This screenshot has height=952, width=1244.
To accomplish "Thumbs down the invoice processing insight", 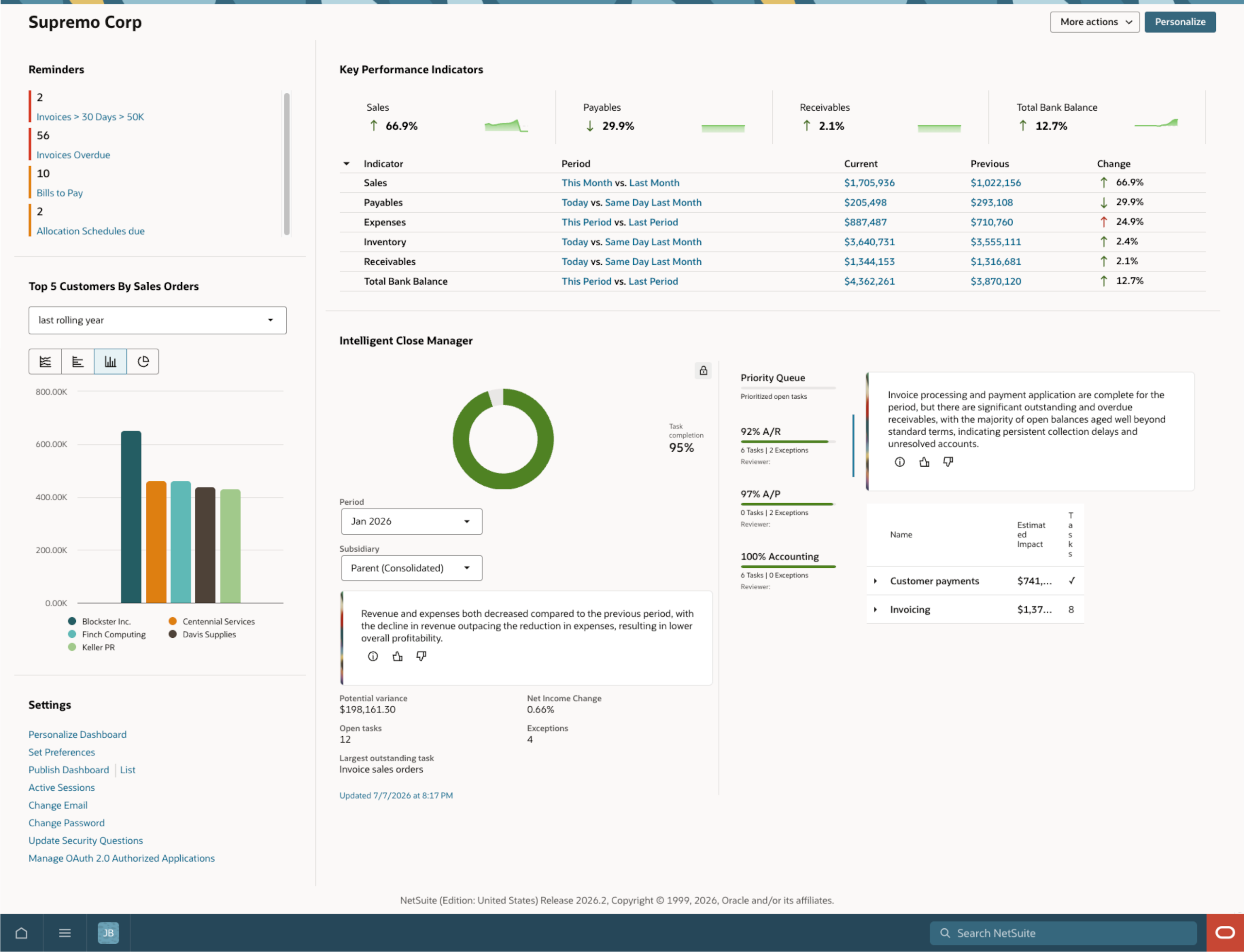I will click(x=948, y=462).
